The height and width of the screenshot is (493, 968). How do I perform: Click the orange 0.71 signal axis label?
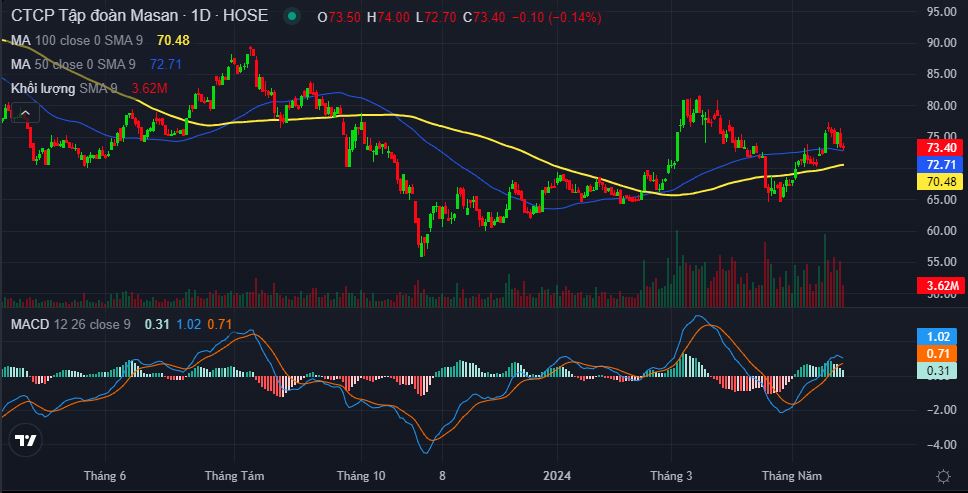pos(939,354)
